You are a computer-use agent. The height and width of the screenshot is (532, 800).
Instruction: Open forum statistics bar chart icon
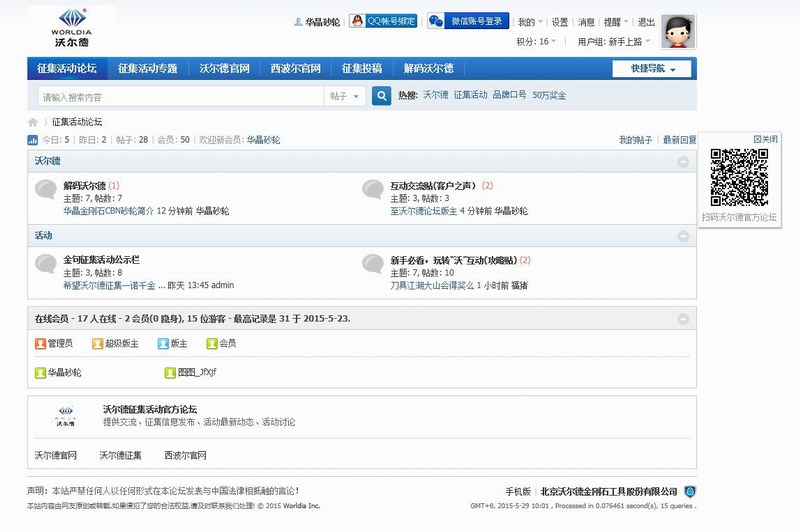33,140
